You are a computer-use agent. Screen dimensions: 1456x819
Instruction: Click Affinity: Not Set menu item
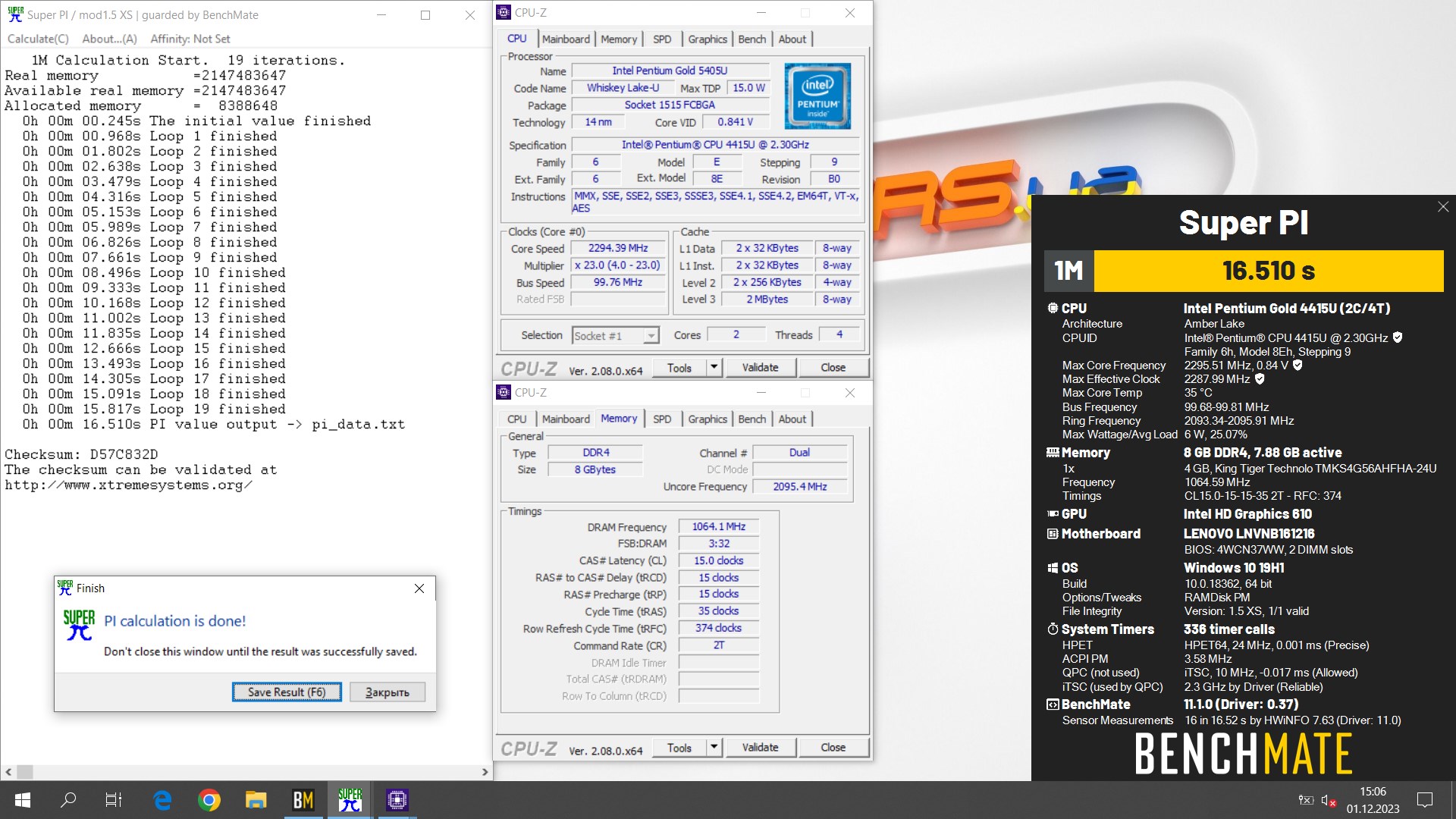tap(190, 39)
